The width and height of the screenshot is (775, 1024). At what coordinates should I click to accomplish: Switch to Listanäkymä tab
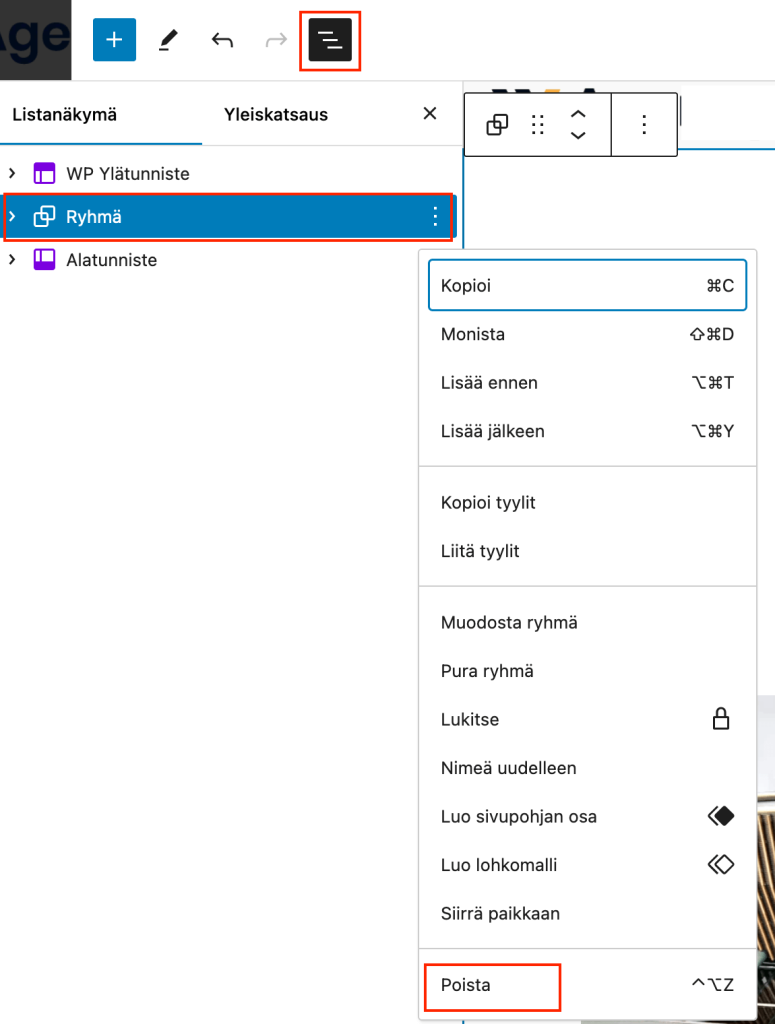[65, 114]
